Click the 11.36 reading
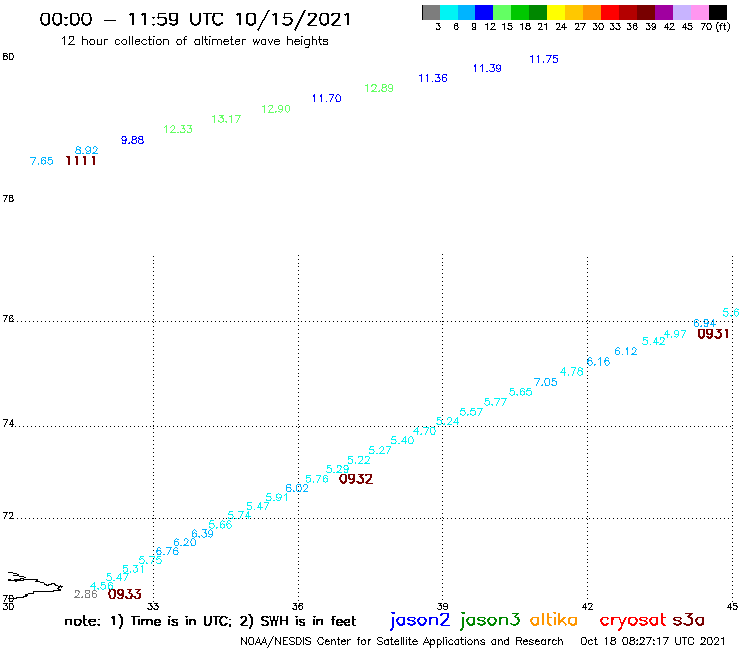The width and height of the screenshot is (740, 650). 433,78
